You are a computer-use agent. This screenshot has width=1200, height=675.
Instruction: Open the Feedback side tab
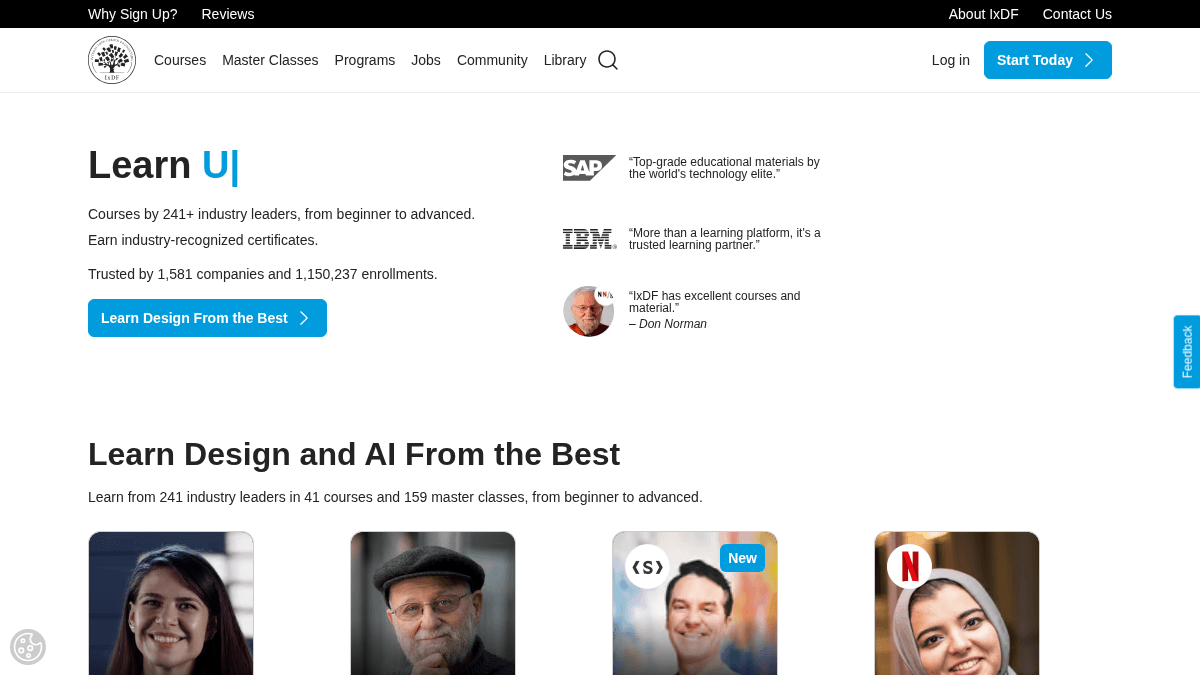tap(1187, 352)
